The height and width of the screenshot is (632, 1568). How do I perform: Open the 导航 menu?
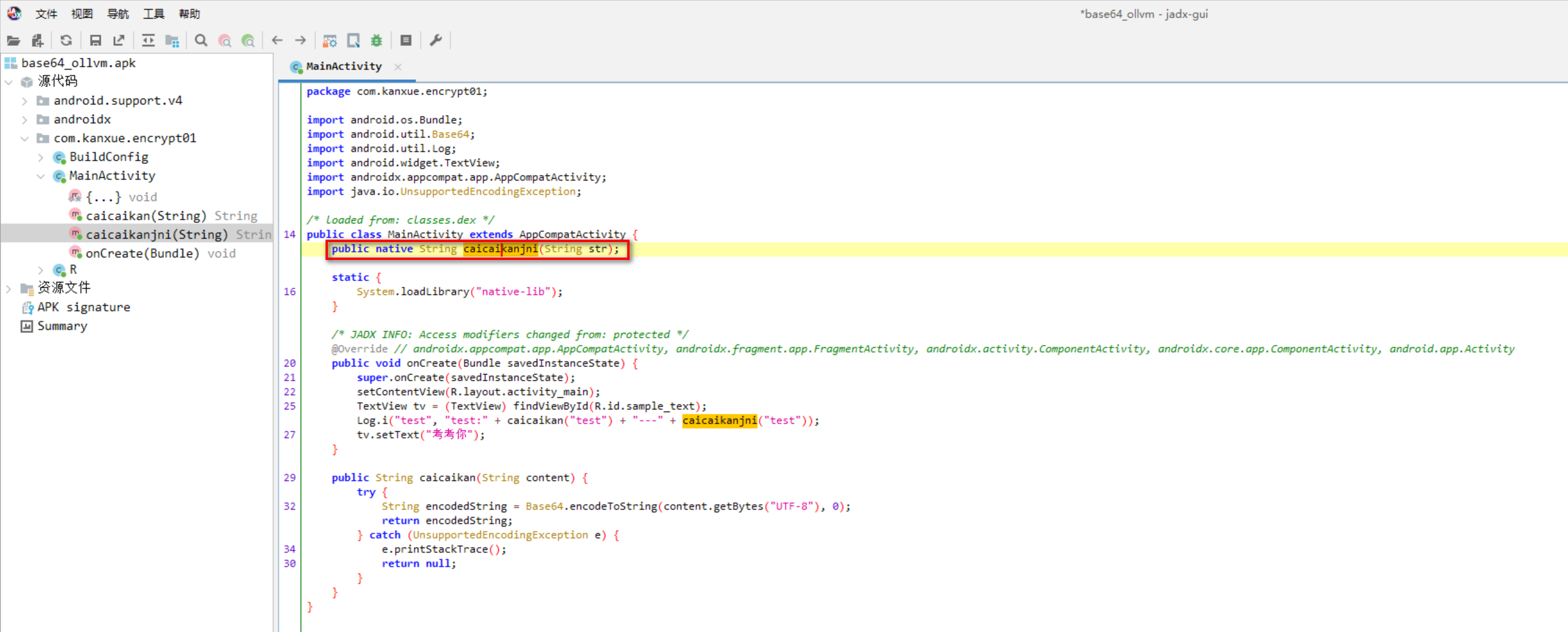[117, 14]
